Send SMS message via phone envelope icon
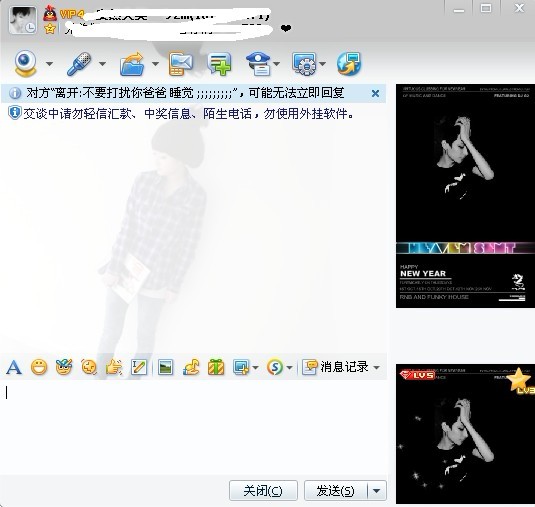Image resolution: width=535 pixels, height=507 pixels. pyautogui.click(x=180, y=63)
